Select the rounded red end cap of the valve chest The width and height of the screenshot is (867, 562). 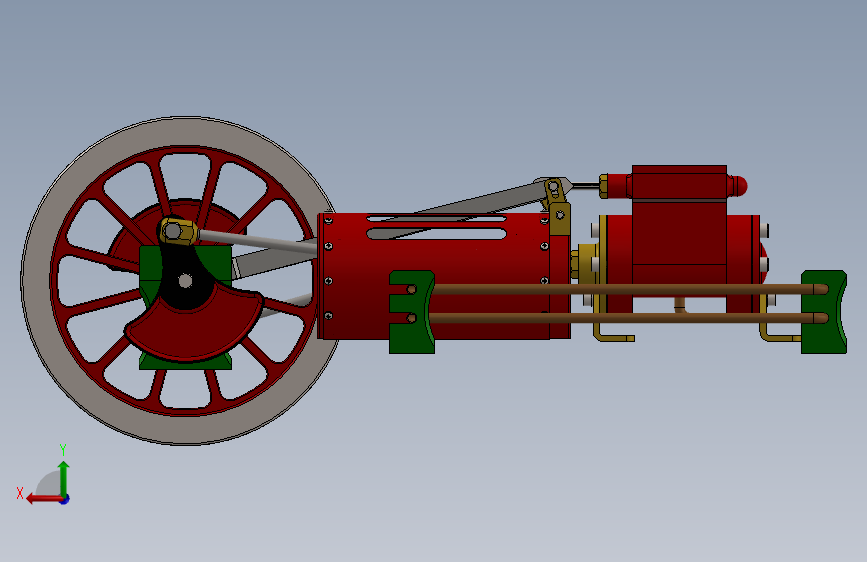click(738, 186)
